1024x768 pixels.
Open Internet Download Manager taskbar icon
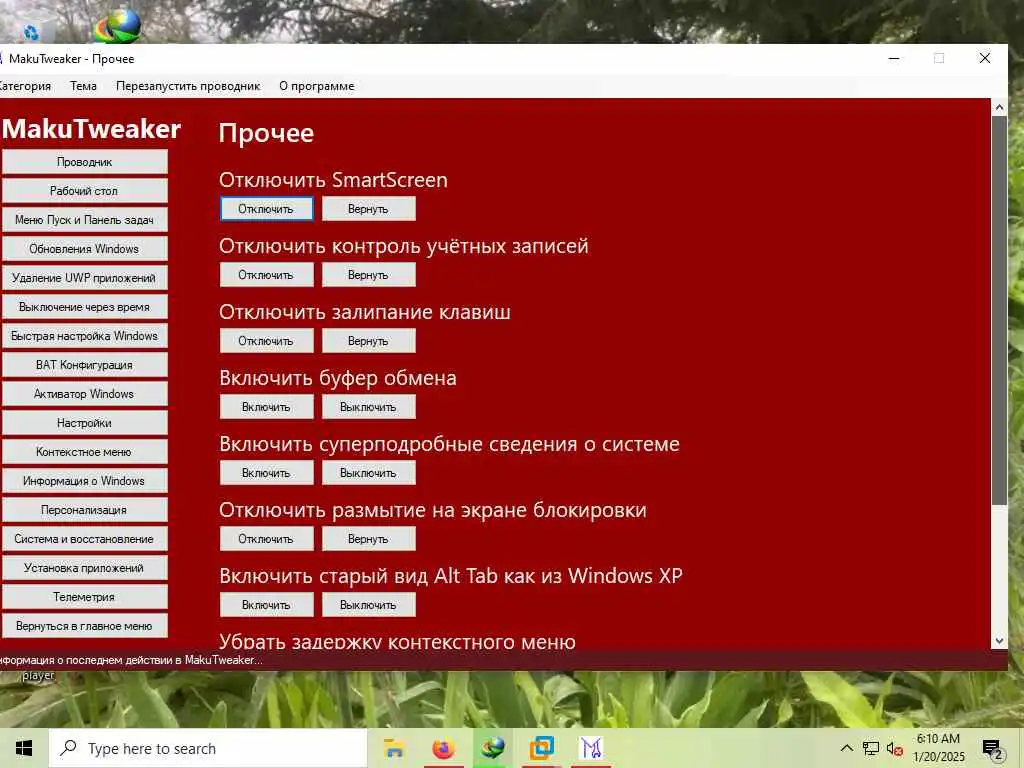(x=493, y=748)
